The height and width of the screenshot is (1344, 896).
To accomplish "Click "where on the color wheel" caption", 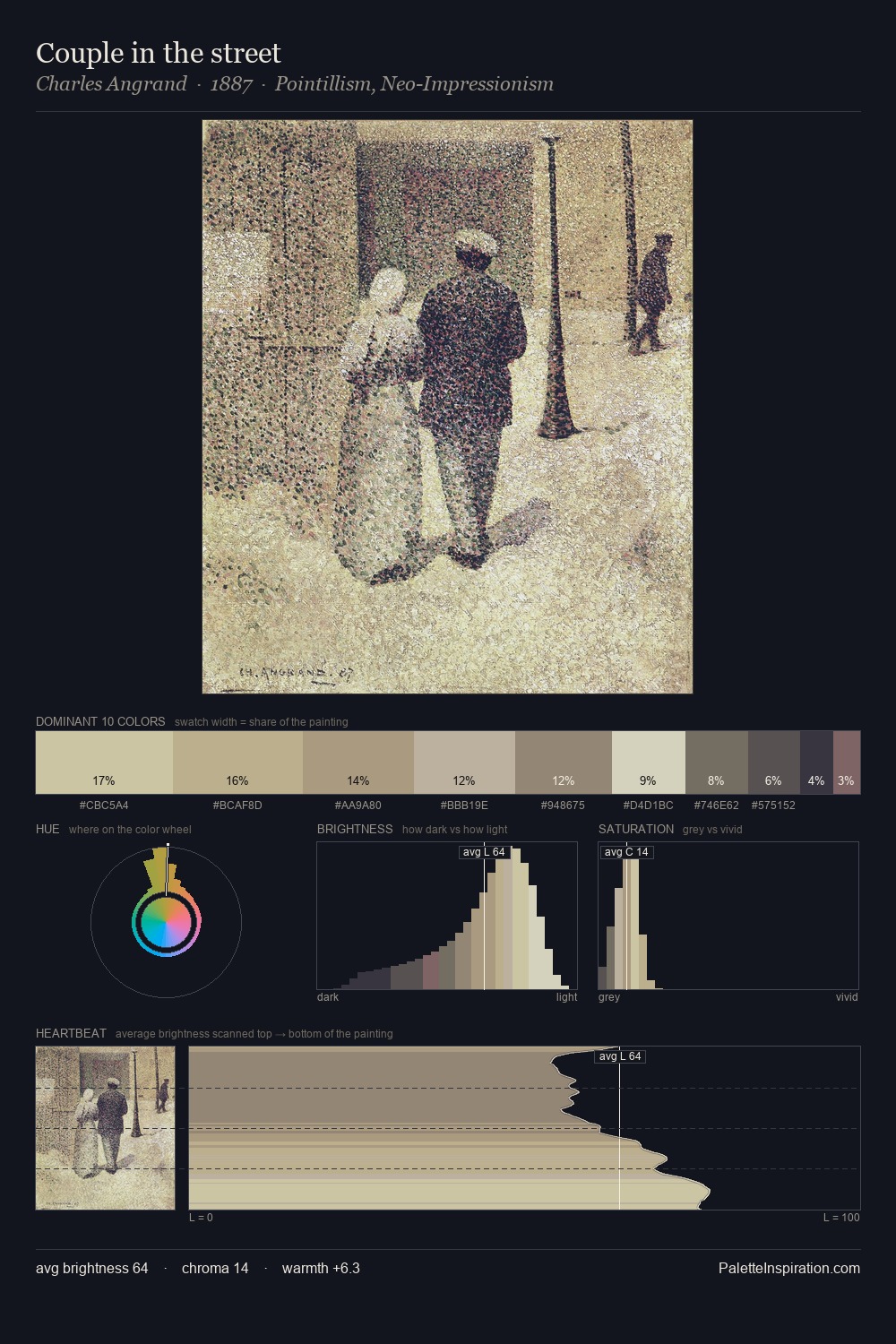I will coord(130,830).
